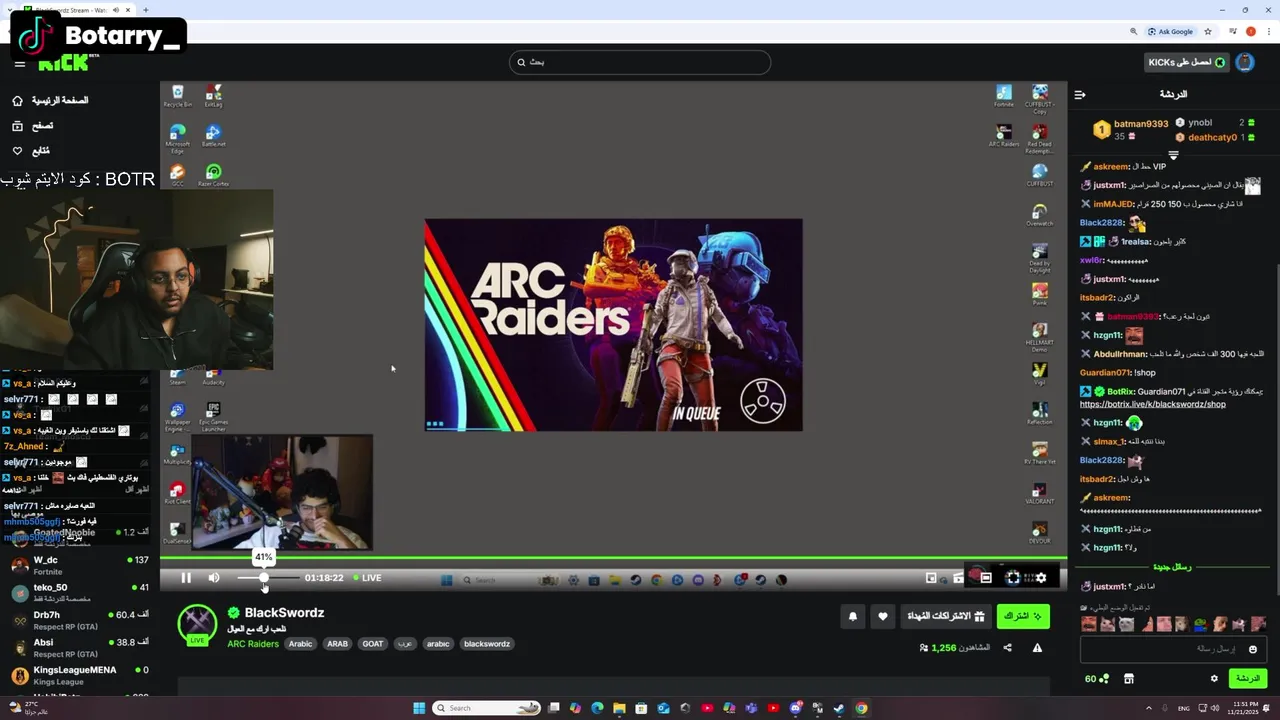The height and width of the screenshot is (720, 1280).
Task: Open Absi channel in sidebar
Action: pyautogui.click(x=78, y=648)
